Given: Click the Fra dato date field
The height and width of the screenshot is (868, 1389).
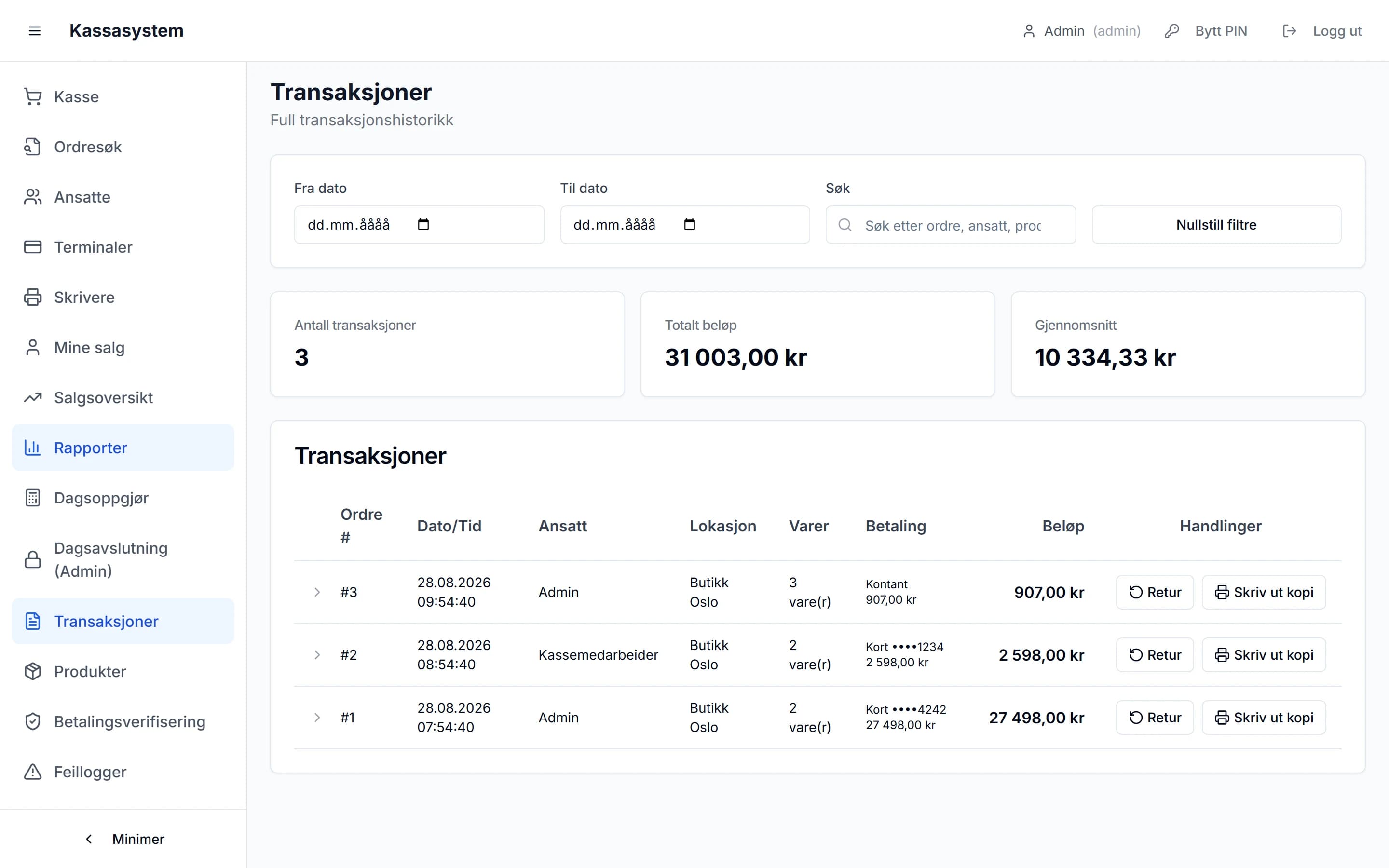Looking at the screenshot, I should coord(419,224).
